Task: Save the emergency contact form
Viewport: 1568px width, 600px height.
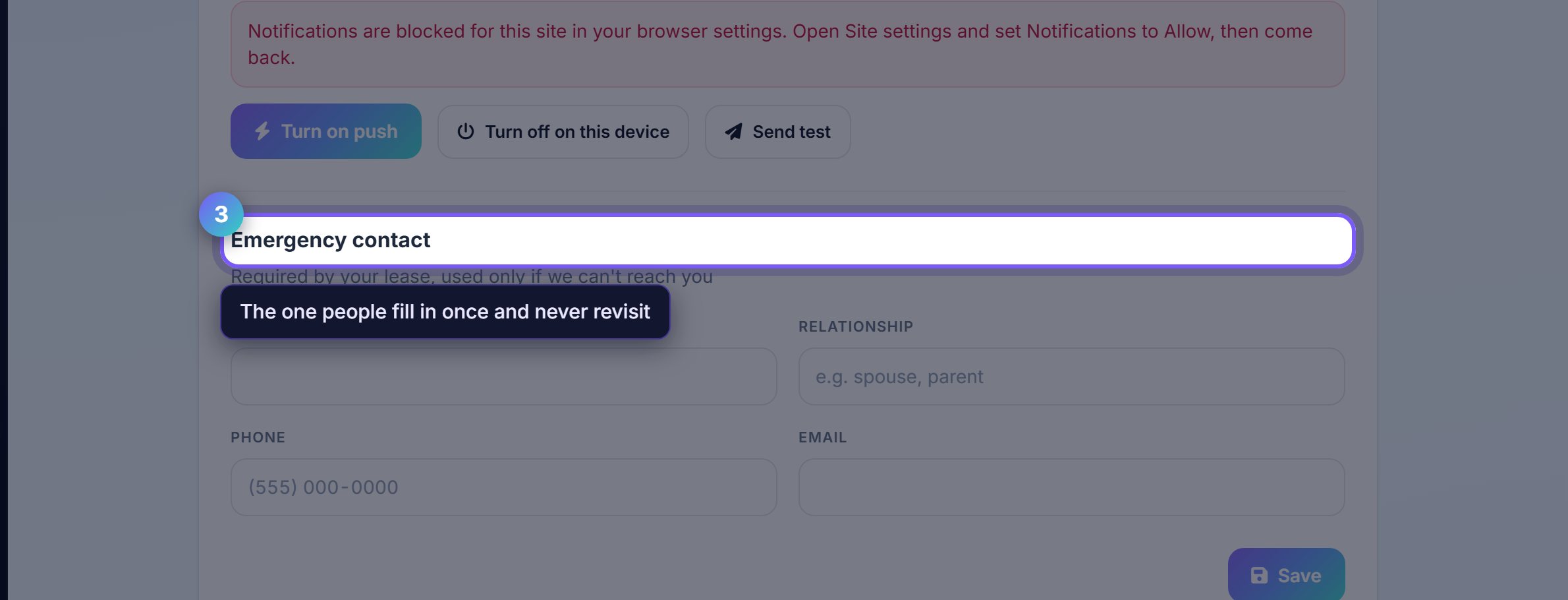Action: pyautogui.click(x=1286, y=575)
